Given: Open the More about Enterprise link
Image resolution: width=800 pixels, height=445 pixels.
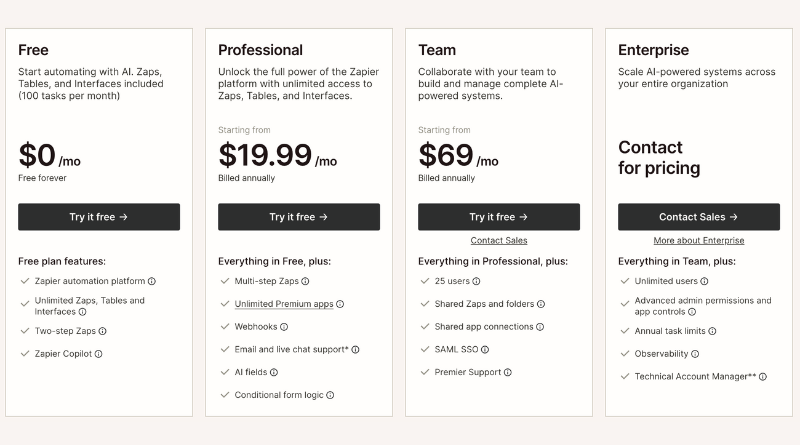Looking at the screenshot, I should point(699,241).
